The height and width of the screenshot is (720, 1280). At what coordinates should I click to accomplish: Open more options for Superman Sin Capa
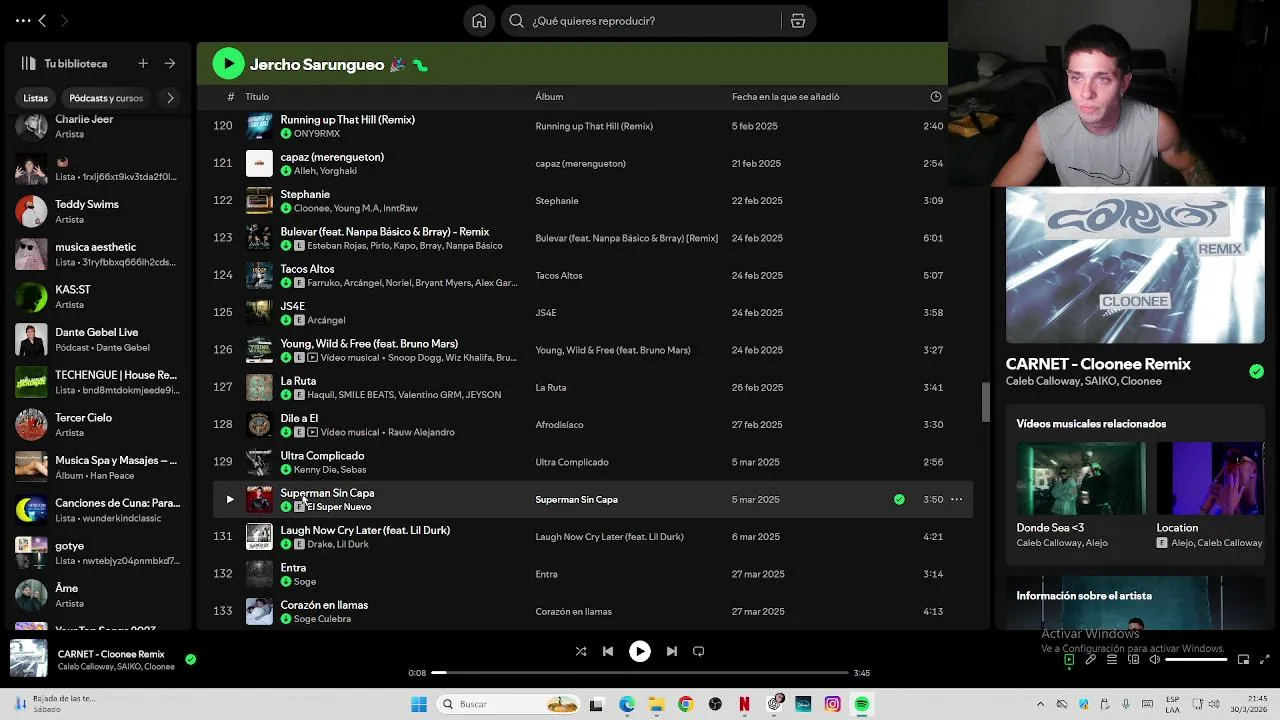(956, 499)
